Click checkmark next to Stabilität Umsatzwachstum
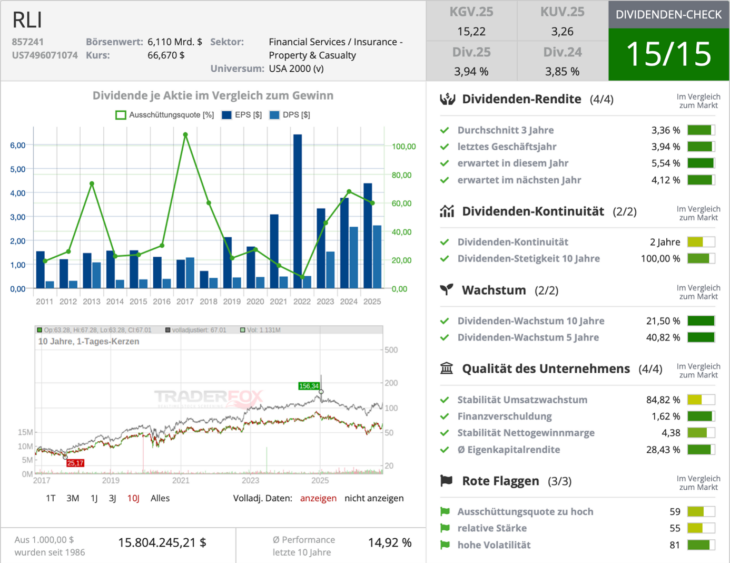This screenshot has height=563, width=730. [445, 400]
